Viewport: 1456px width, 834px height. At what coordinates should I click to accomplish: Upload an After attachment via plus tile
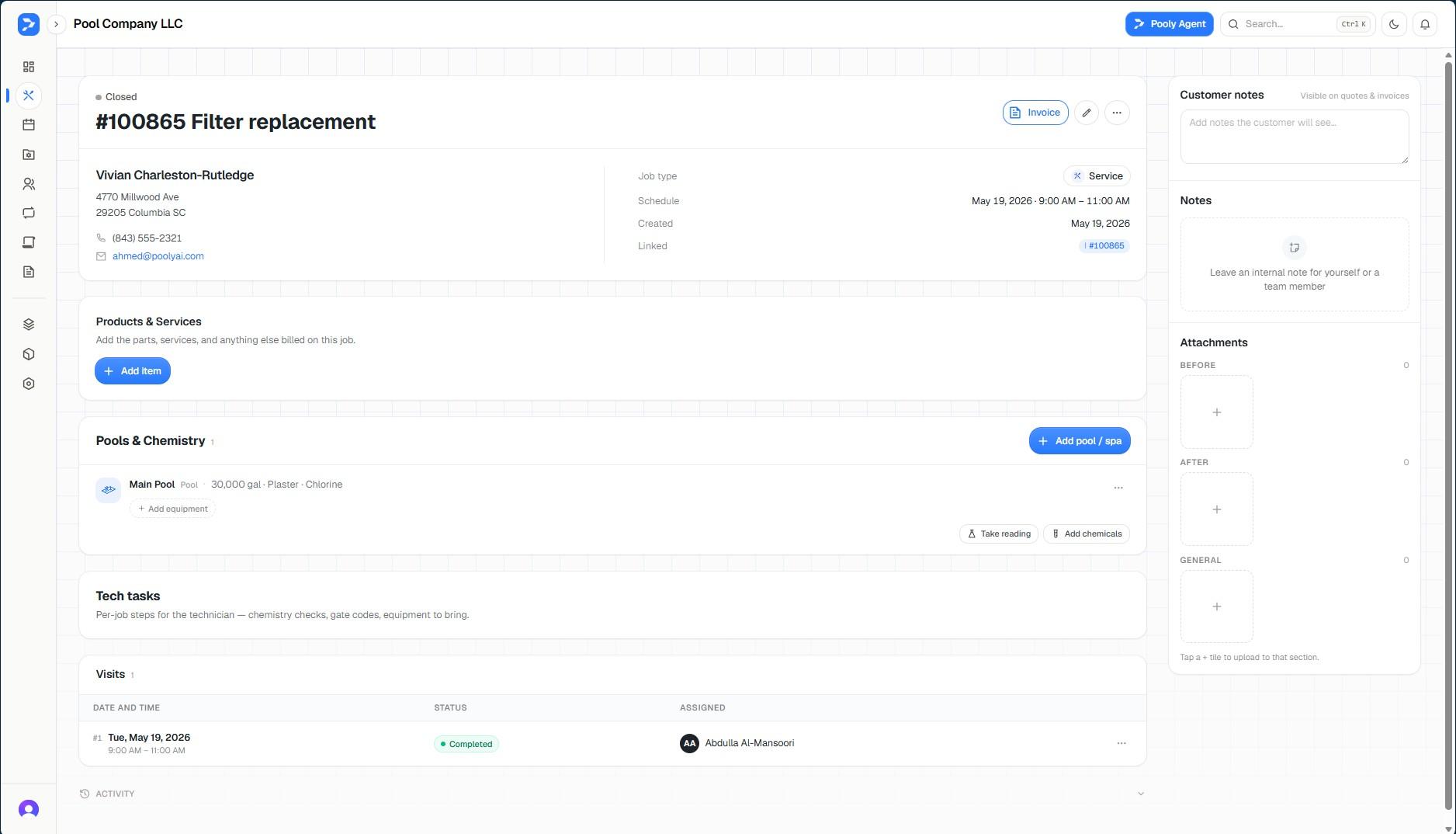1217,509
